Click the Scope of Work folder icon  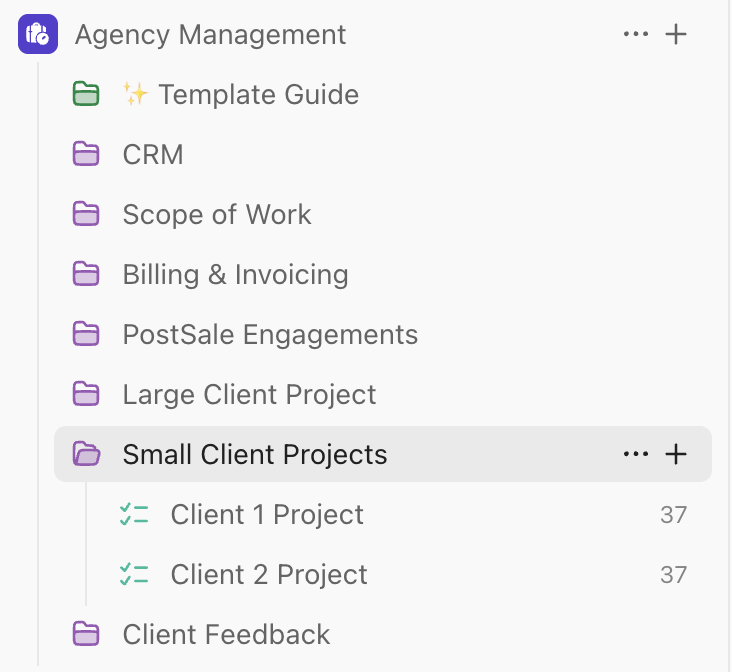pyautogui.click(x=87, y=215)
